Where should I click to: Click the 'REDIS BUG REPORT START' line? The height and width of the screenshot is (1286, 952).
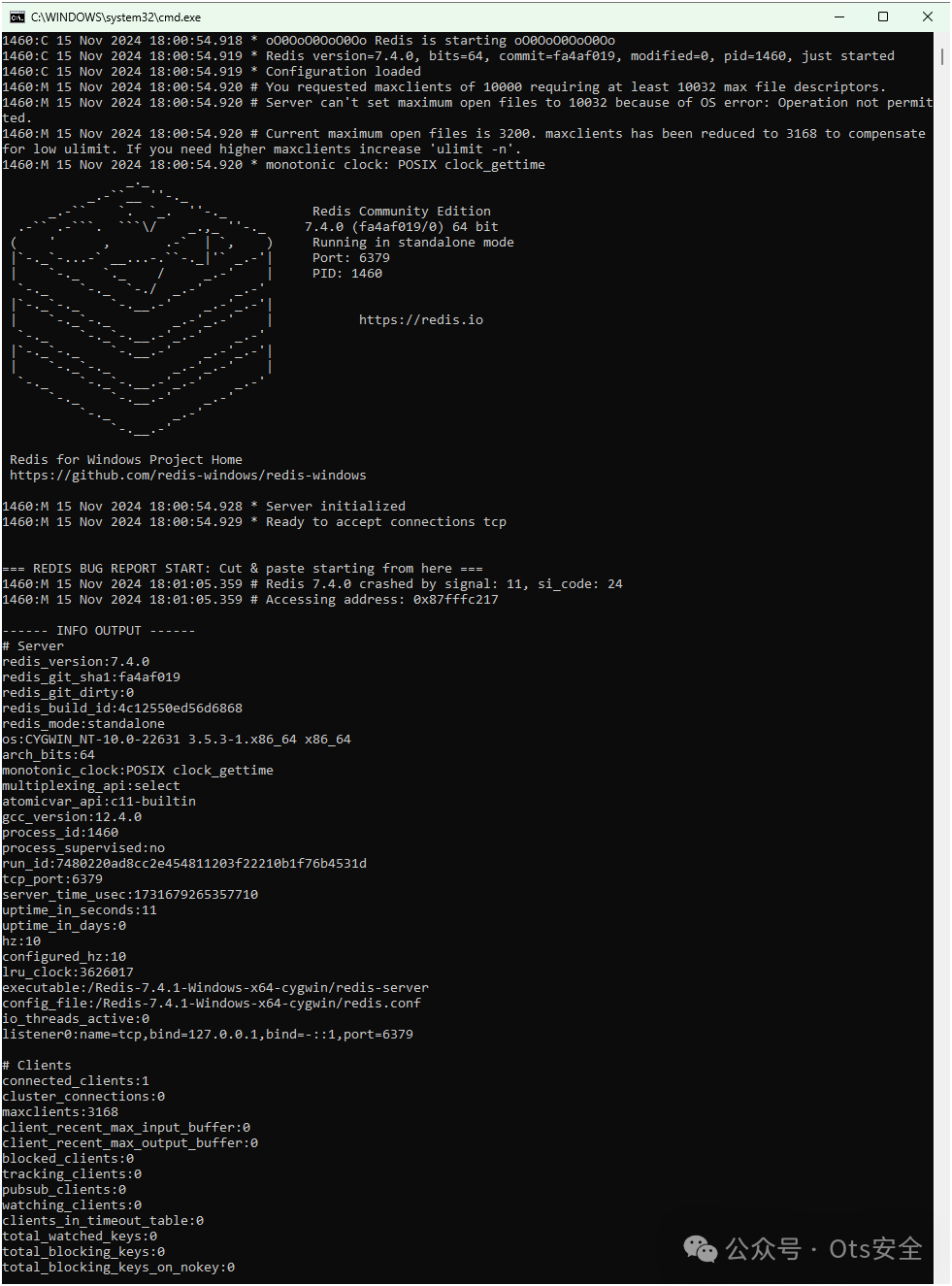tap(243, 569)
